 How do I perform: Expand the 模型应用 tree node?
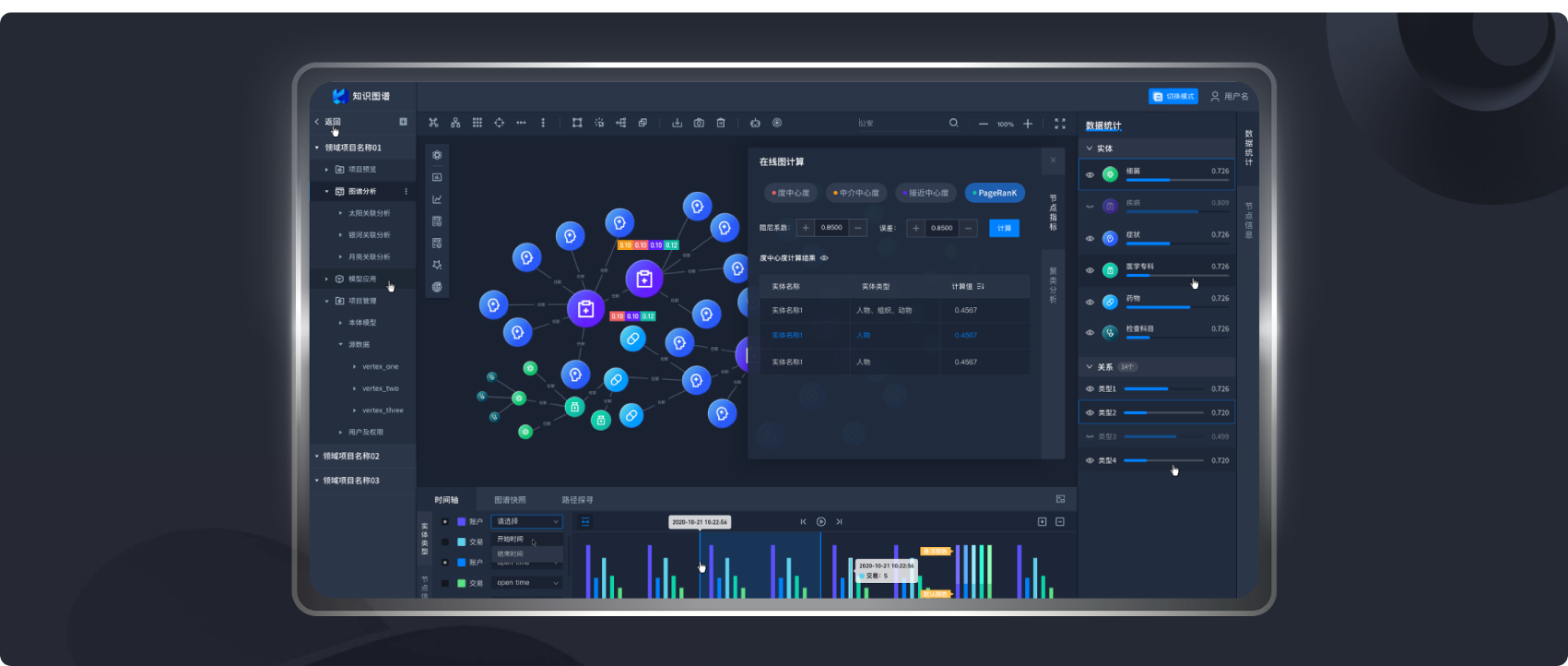tap(326, 279)
